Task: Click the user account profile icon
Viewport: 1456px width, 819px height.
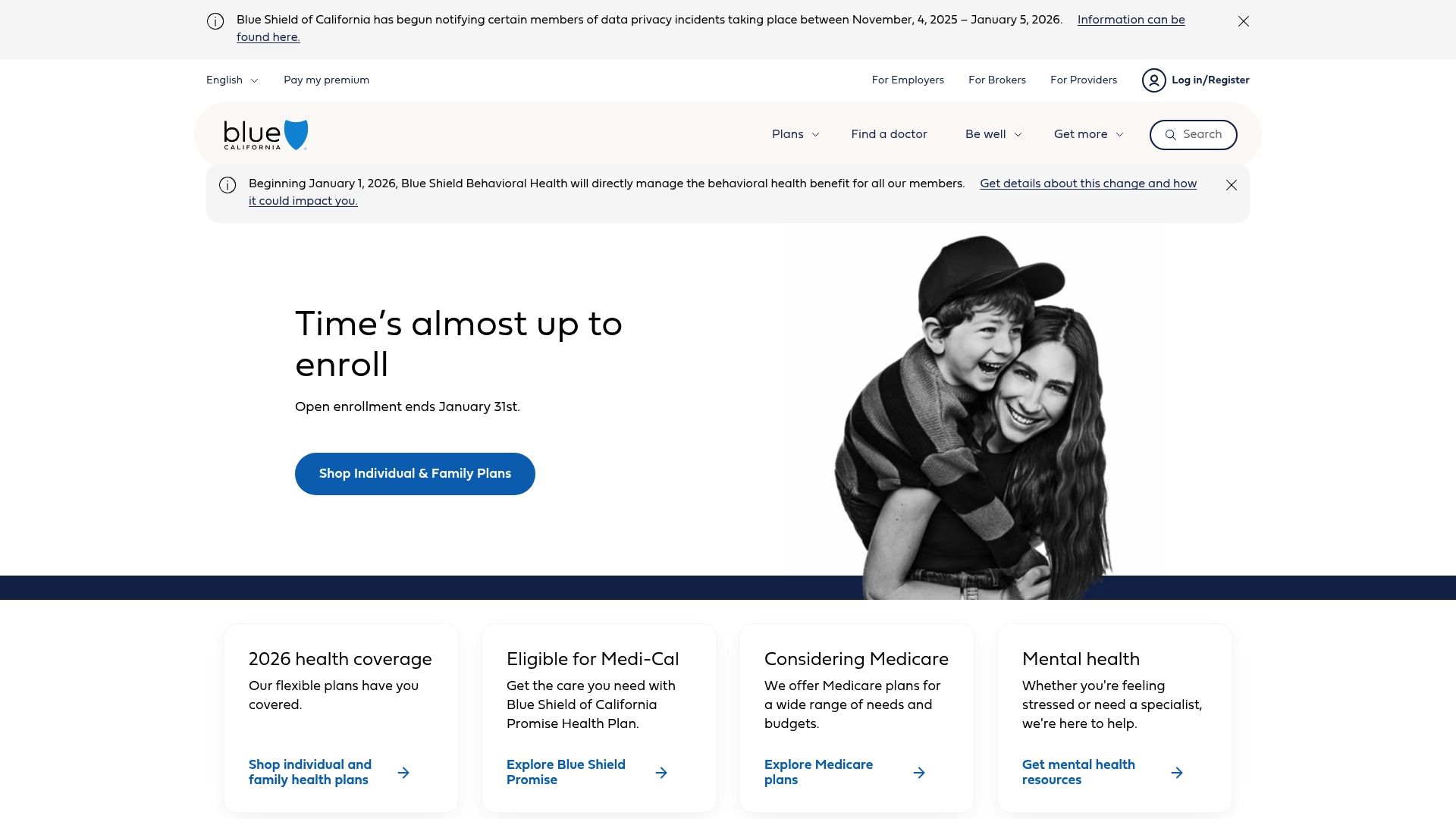Action: tap(1153, 80)
